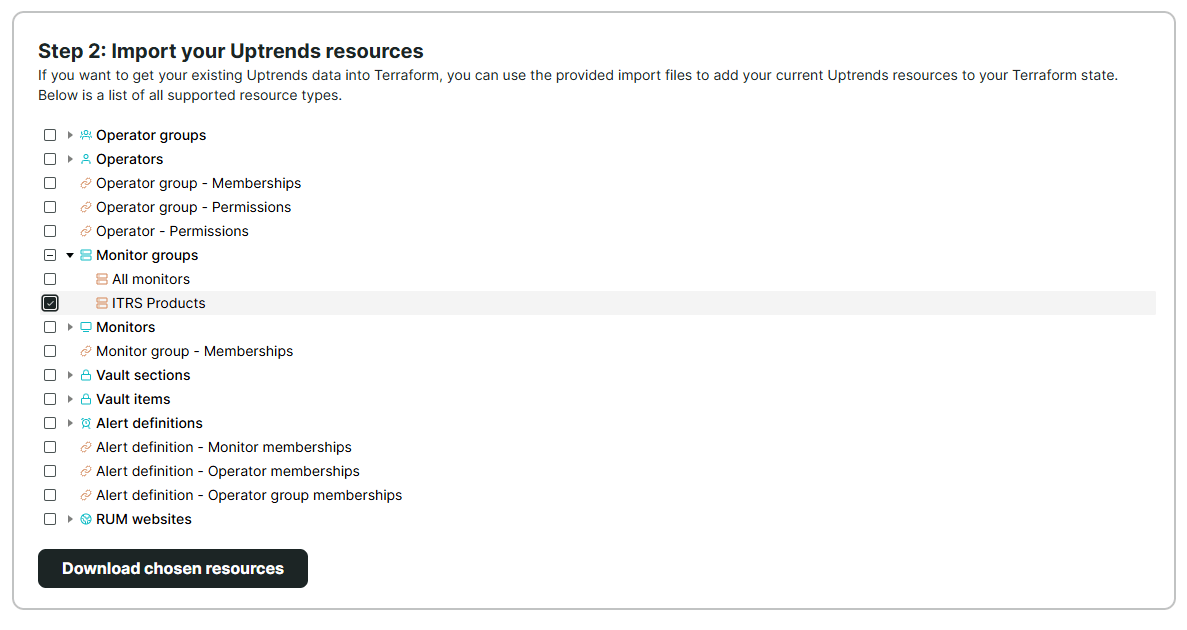1187x630 pixels.
Task: Click the Monitors screen icon
Action: point(86,326)
